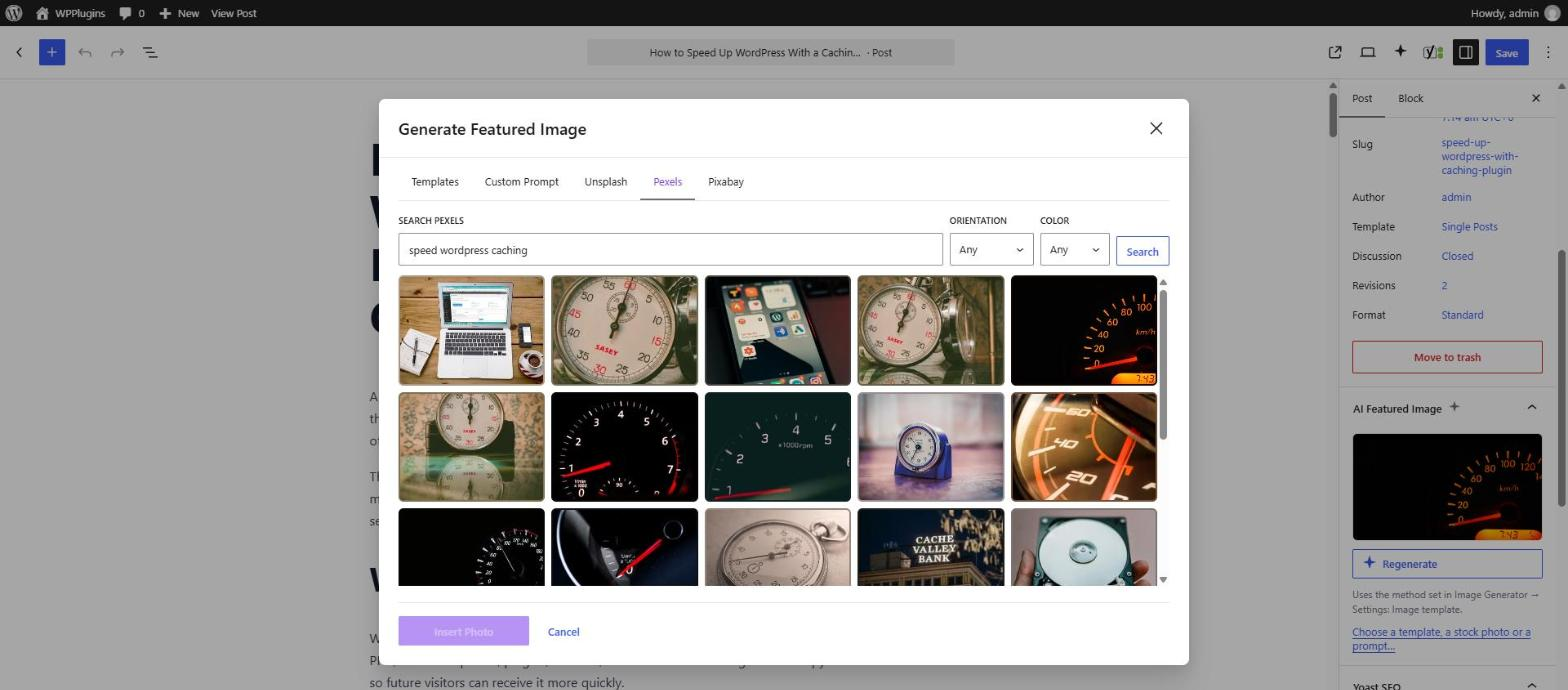This screenshot has width=1568, height=690.
Task: Switch to the Post sidebar tab
Action: (x=1362, y=98)
